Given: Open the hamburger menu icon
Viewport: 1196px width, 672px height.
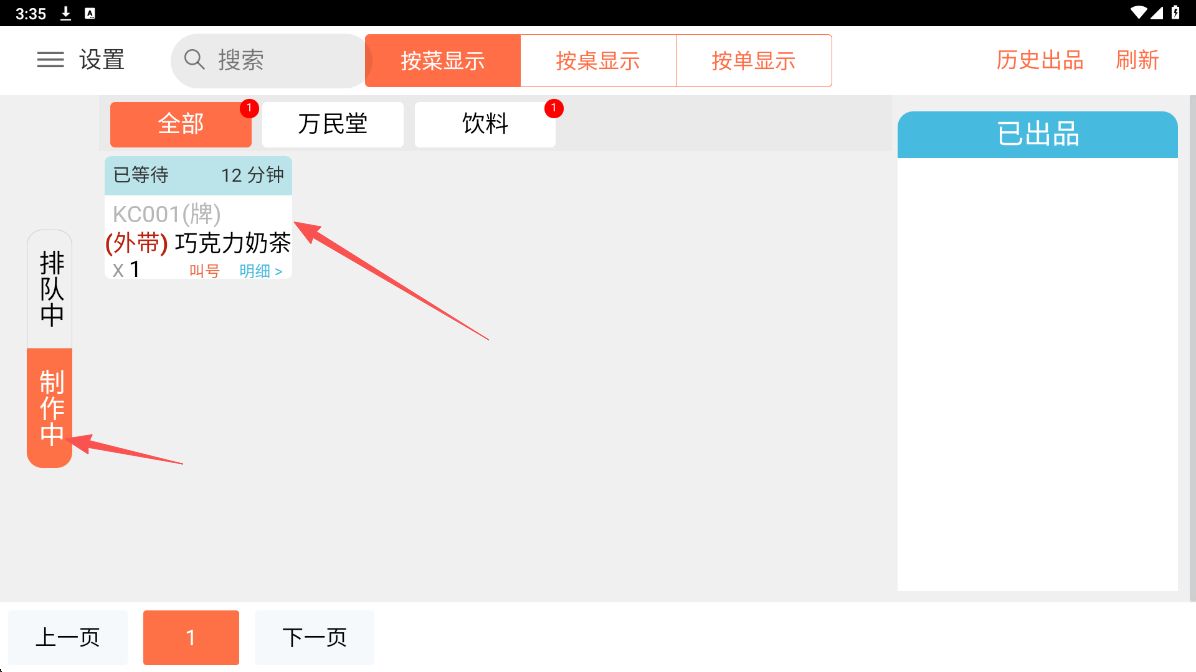Looking at the screenshot, I should click(x=50, y=60).
